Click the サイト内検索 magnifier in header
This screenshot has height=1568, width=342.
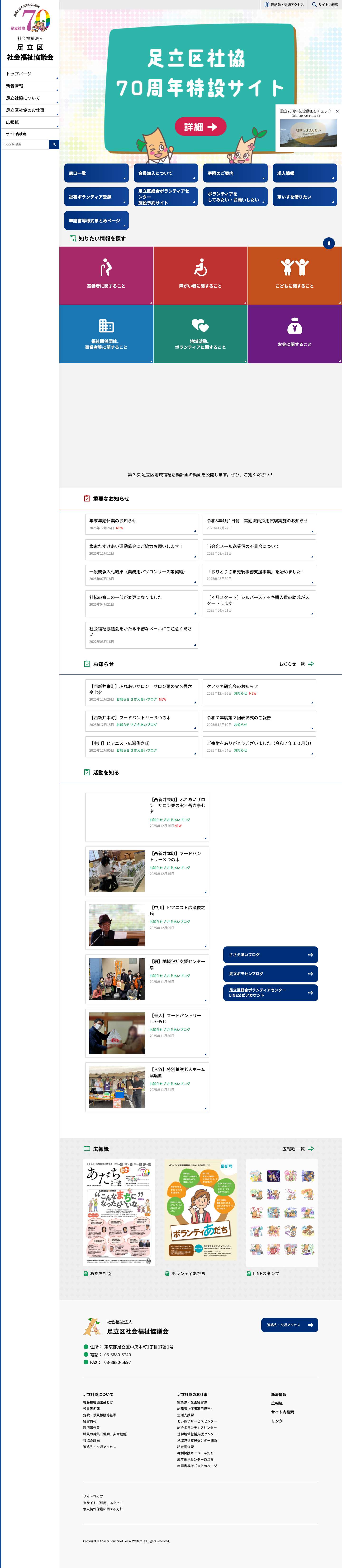(314, 4)
